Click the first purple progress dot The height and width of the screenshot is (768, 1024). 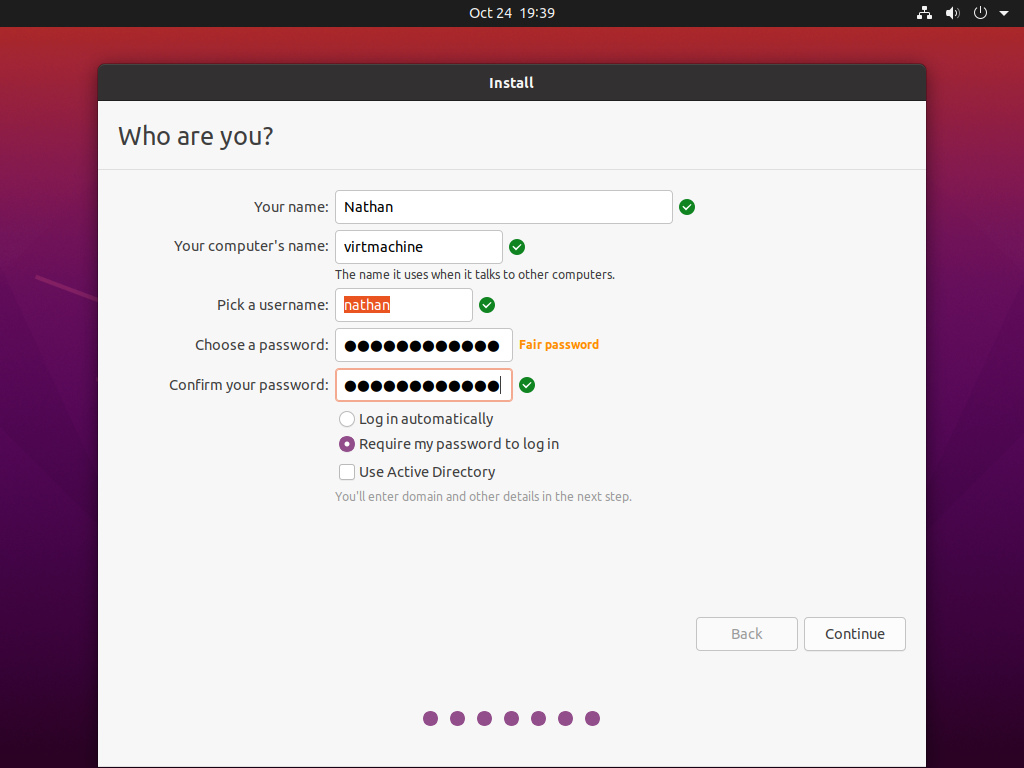430,718
